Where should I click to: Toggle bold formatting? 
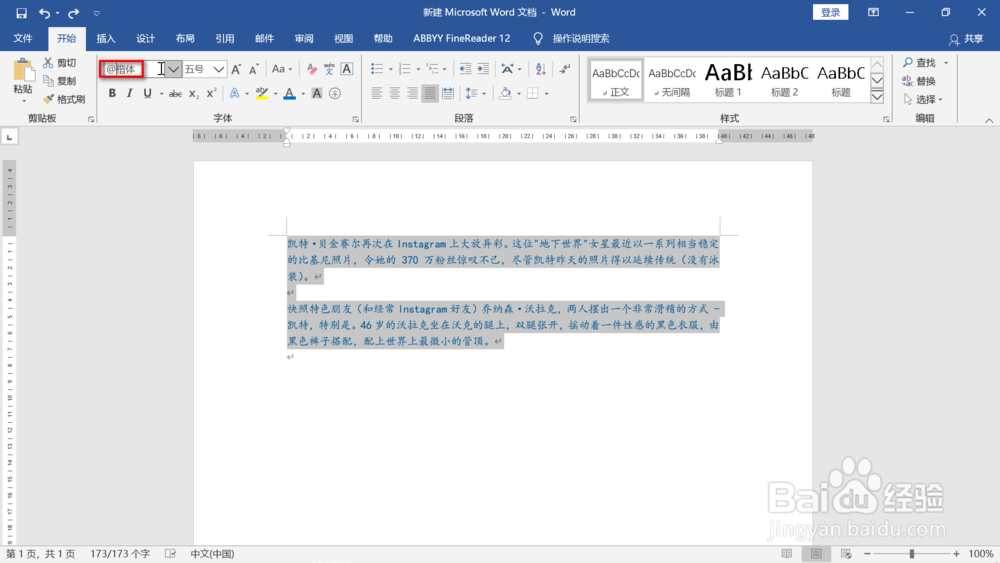[x=112, y=94]
